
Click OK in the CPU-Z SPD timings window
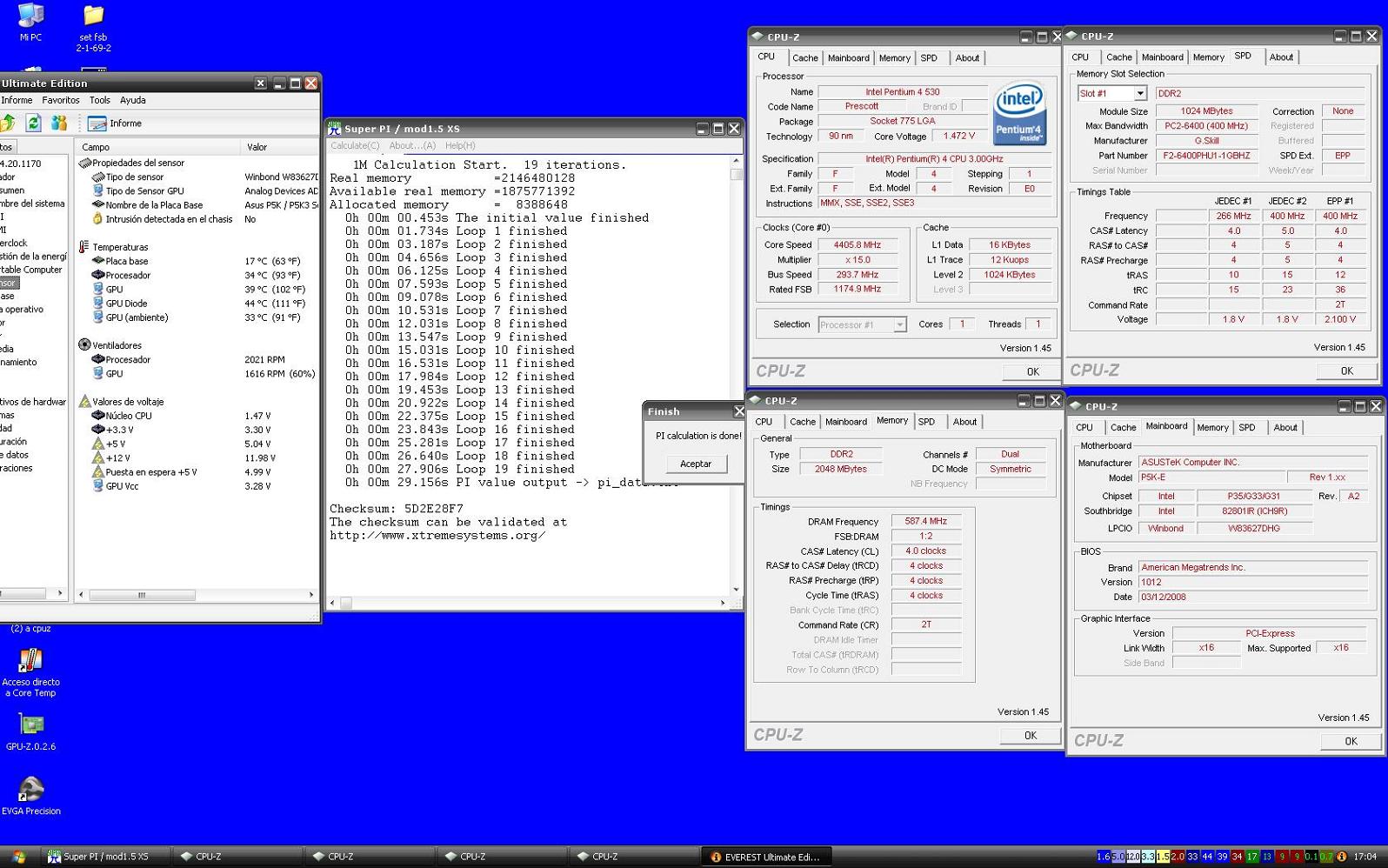coord(1346,371)
